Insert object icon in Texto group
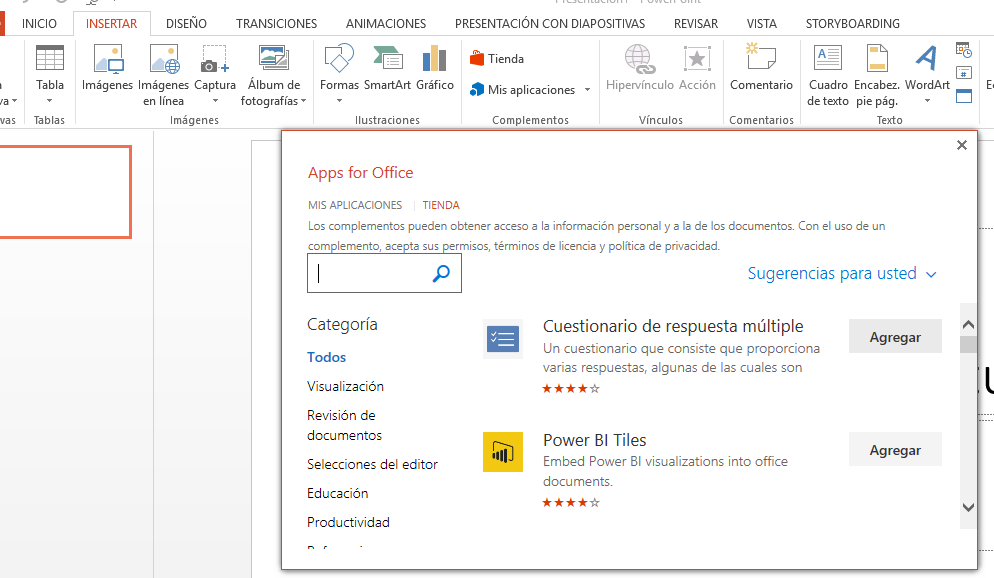Image resolution: width=994 pixels, height=578 pixels. (964, 96)
